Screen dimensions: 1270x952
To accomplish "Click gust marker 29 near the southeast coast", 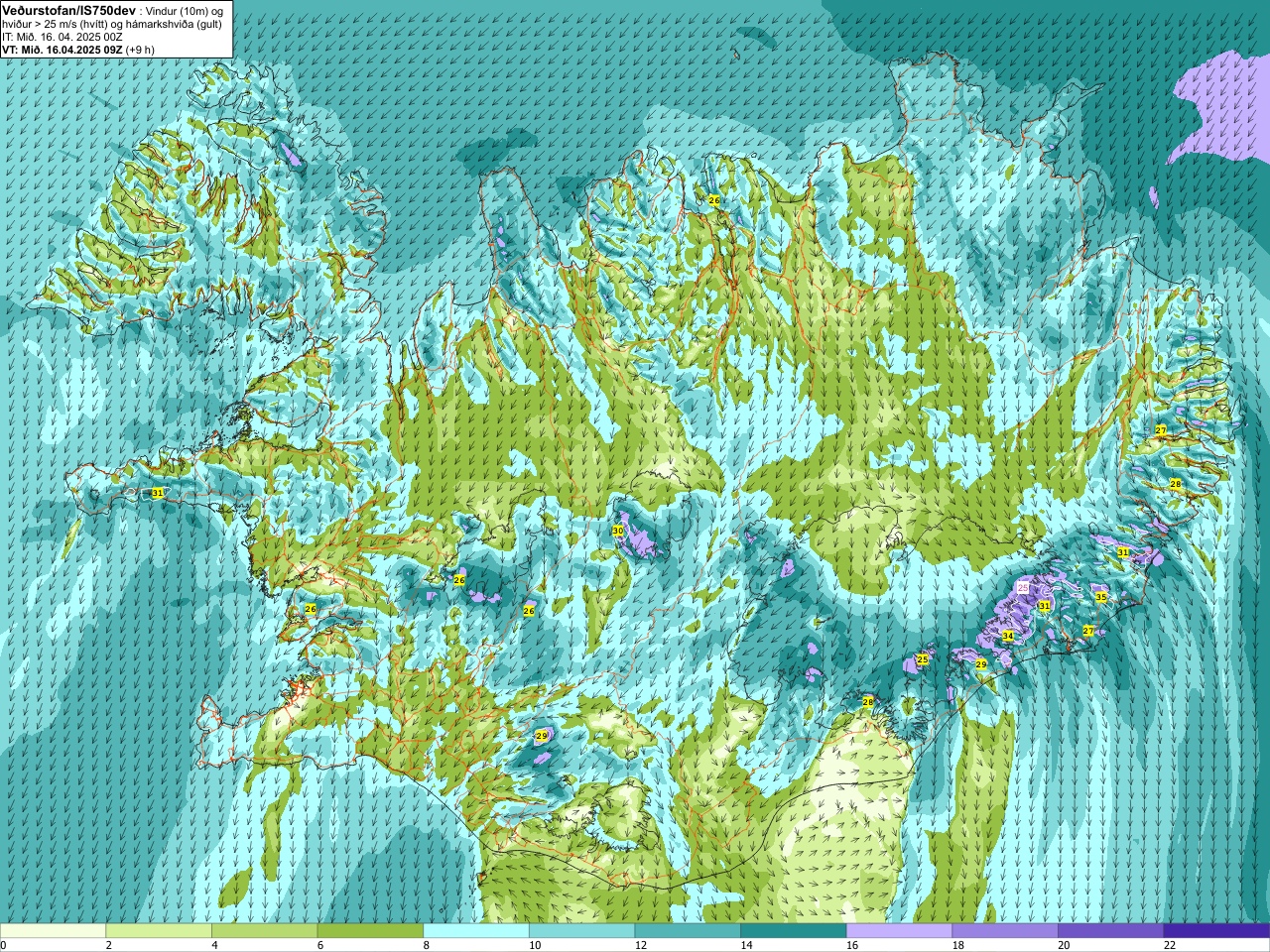I will (981, 664).
